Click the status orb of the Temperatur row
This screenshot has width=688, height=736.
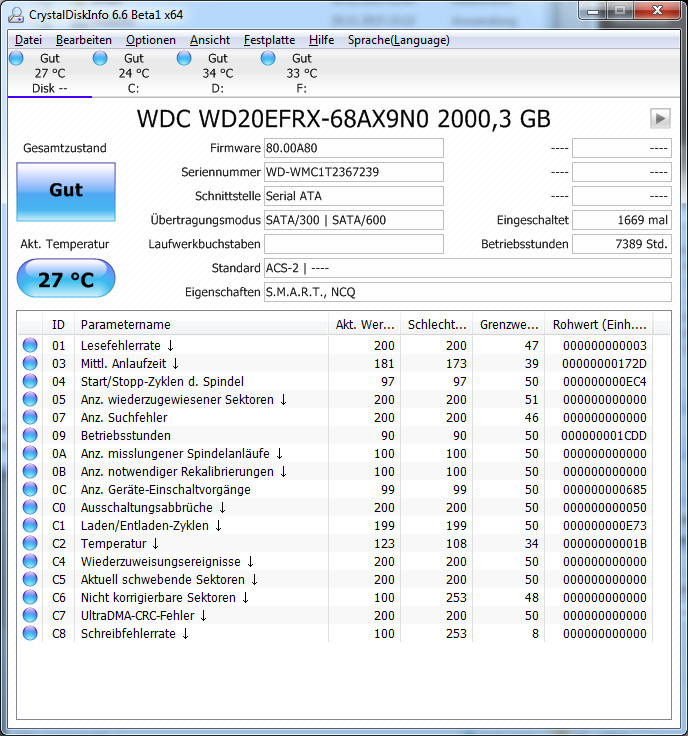30,543
